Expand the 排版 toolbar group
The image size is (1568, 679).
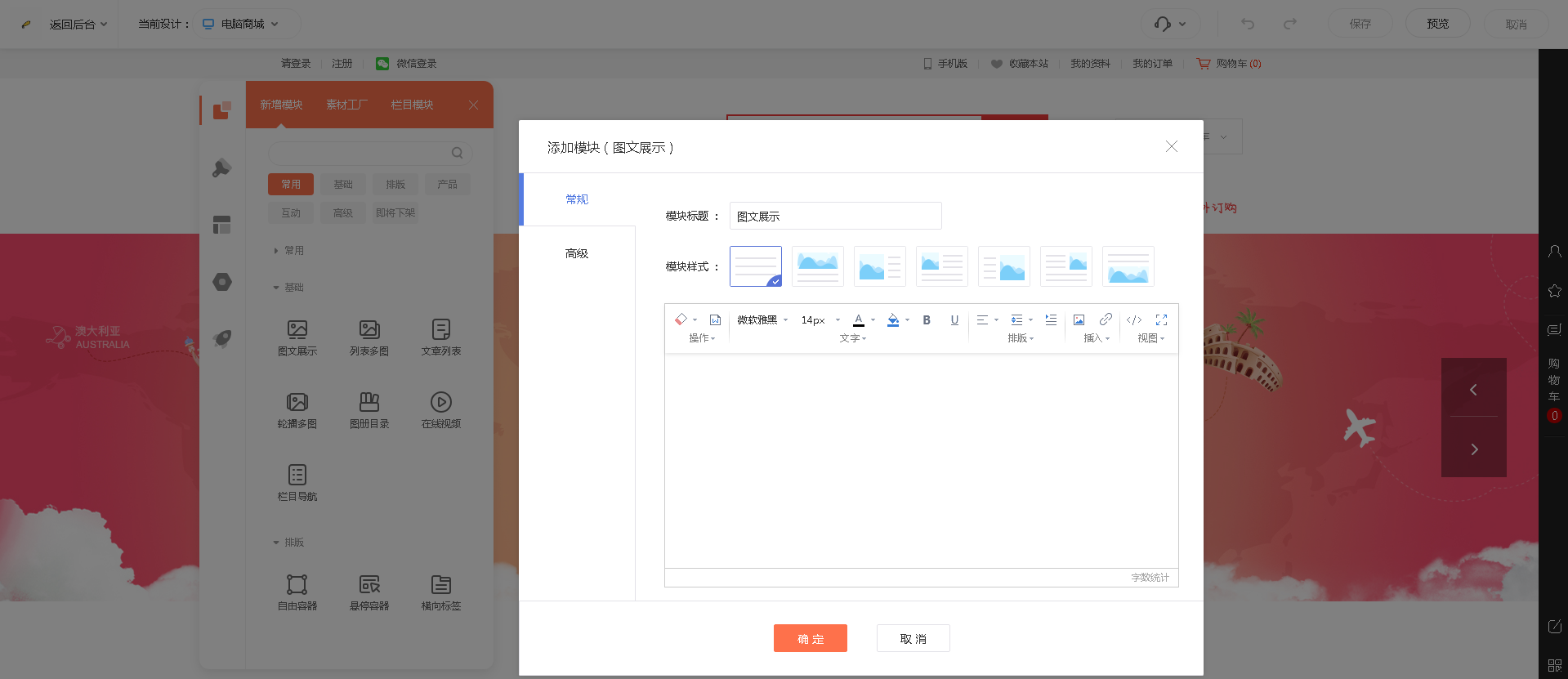click(x=1021, y=337)
